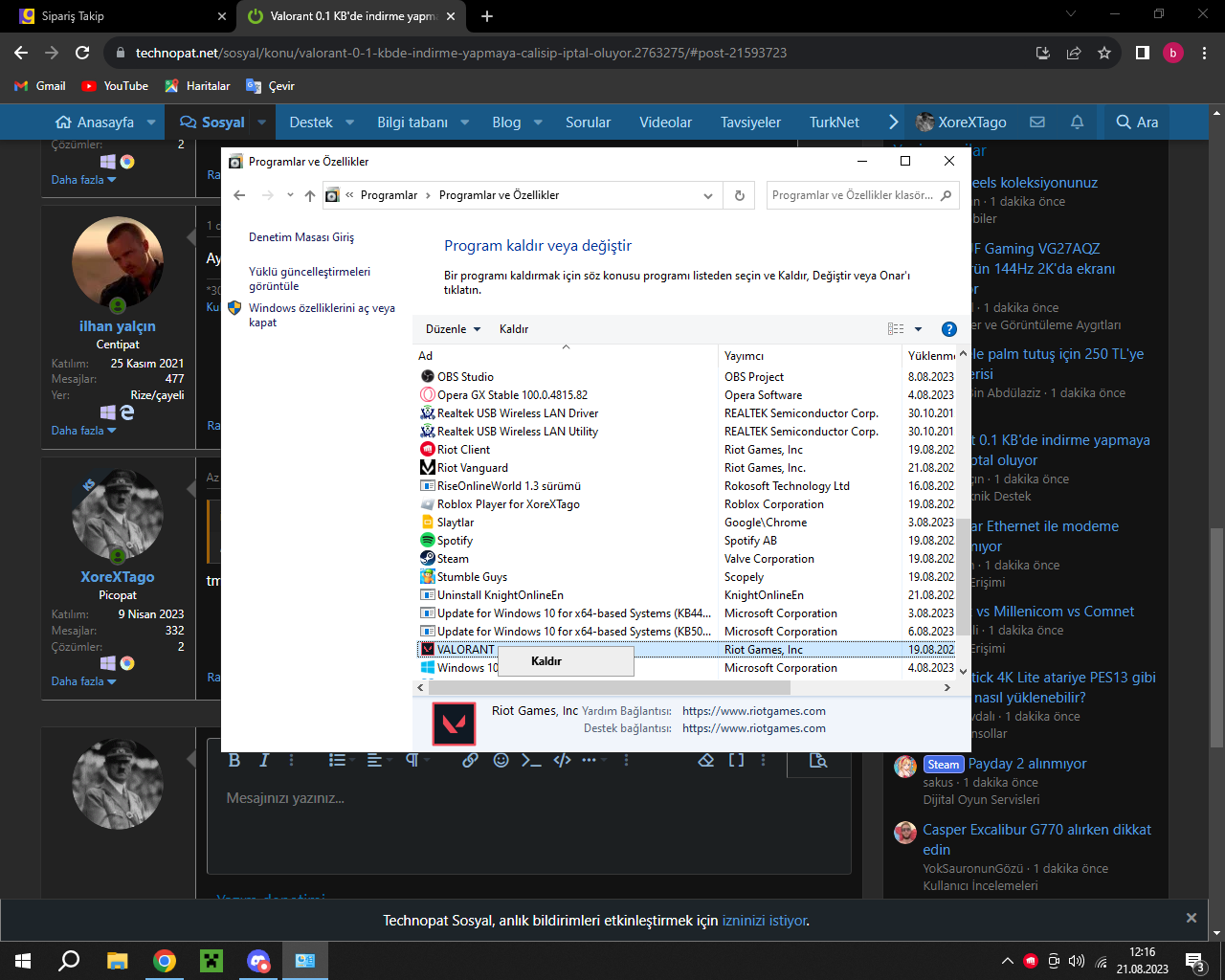1225x980 pixels.
Task: Click the Programlar breadcrumb in address bar
Action: pyautogui.click(x=389, y=195)
